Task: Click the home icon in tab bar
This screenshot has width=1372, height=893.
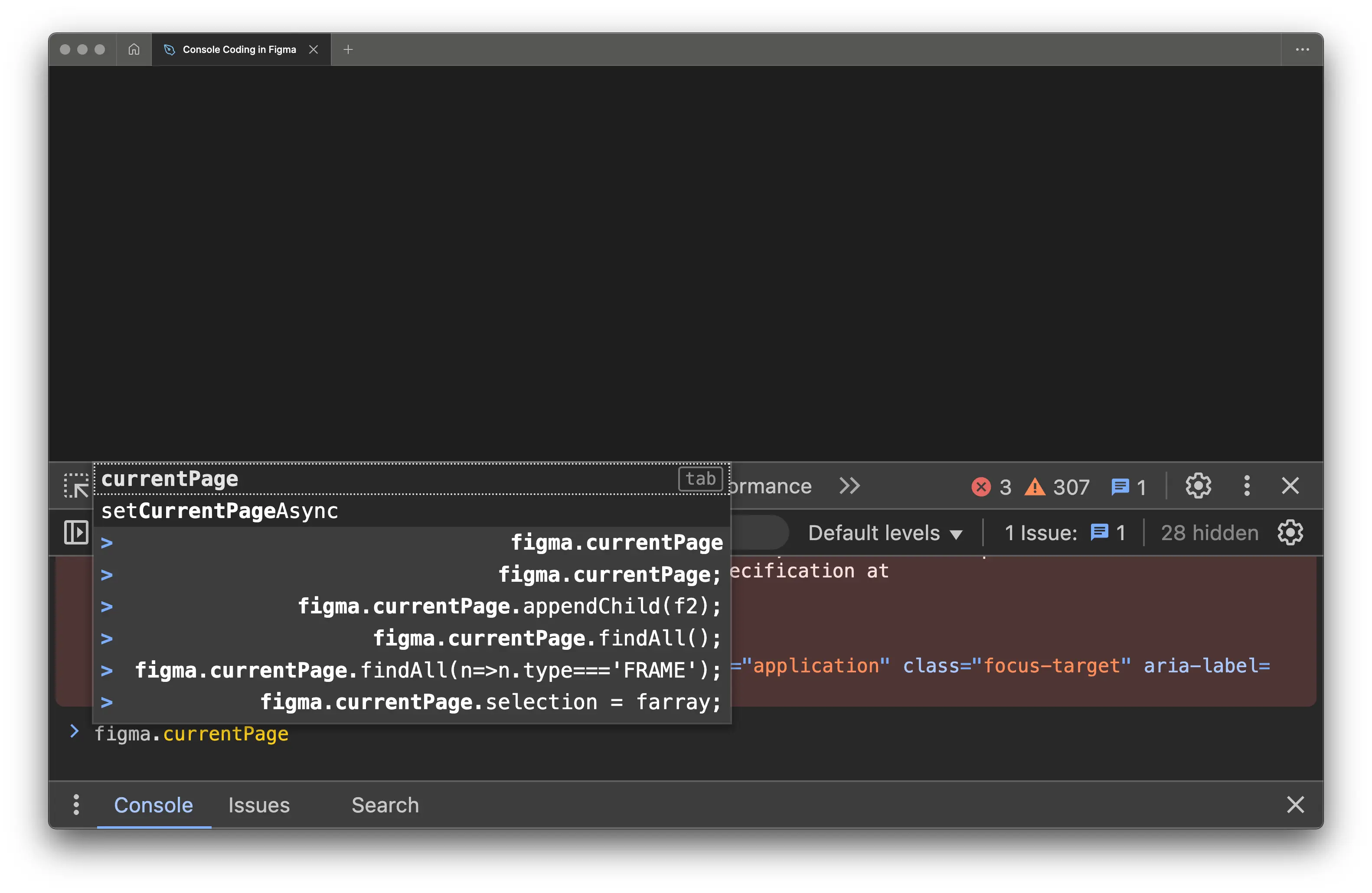Action: [134, 49]
